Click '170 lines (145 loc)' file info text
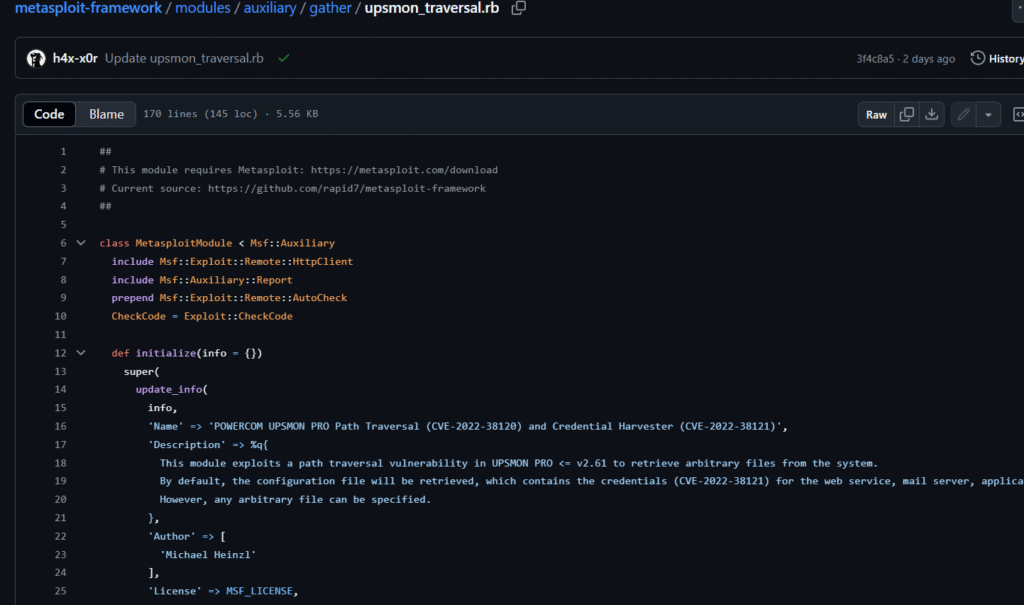 pos(200,114)
